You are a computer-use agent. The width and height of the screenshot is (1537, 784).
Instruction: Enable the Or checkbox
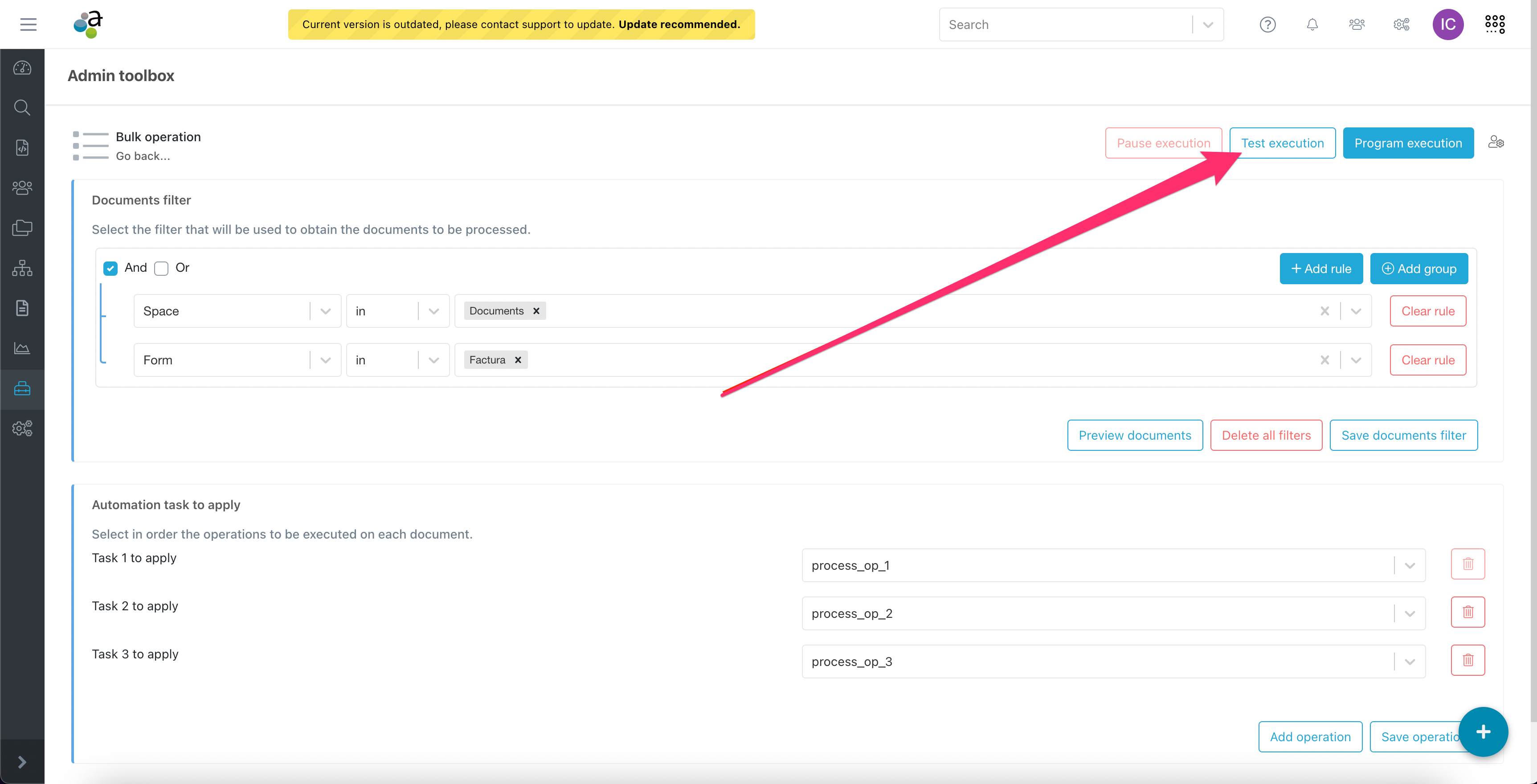pyautogui.click(x=161, y=268)
